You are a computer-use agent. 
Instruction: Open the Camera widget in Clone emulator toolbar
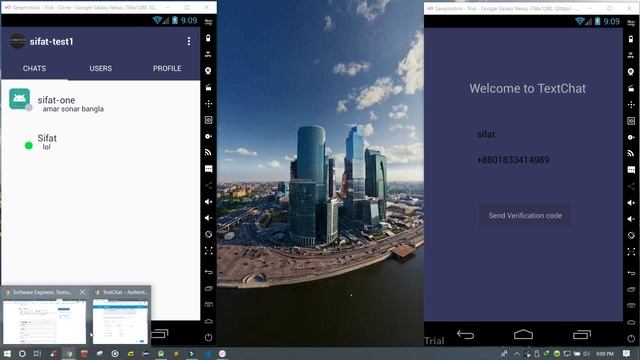208,71
